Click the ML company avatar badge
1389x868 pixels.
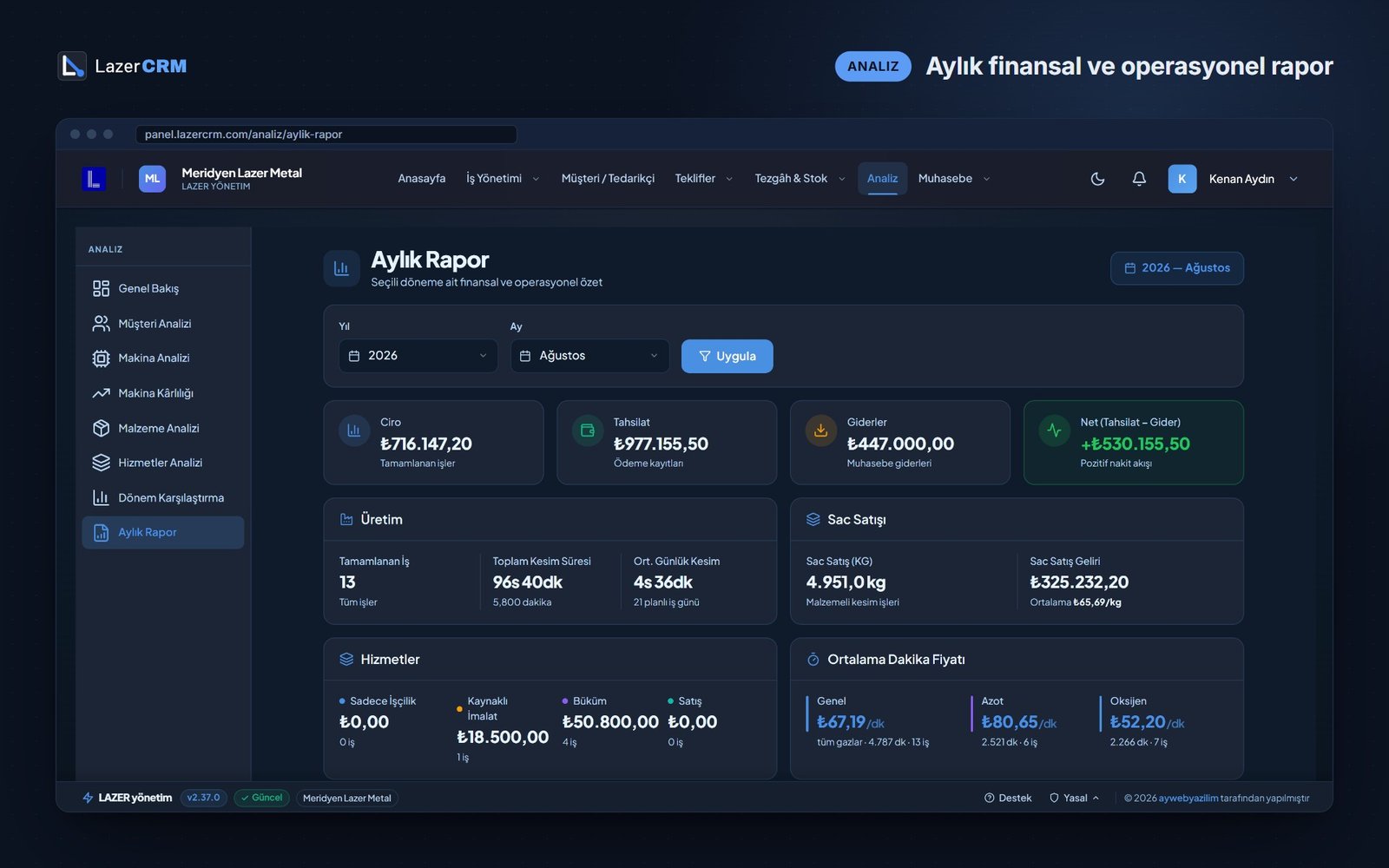[152, 179]
